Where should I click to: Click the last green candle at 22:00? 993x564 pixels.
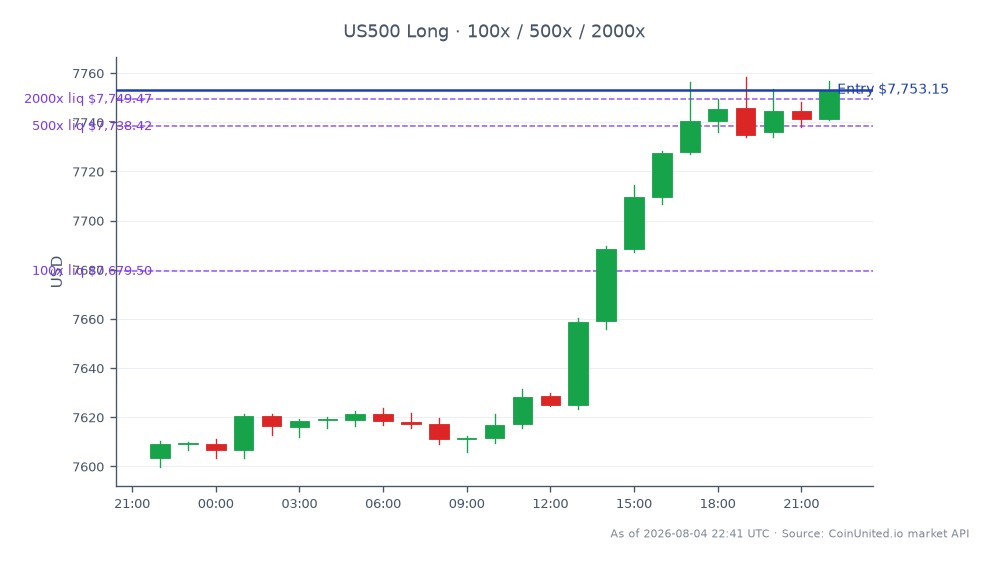(x=830, y=105)
